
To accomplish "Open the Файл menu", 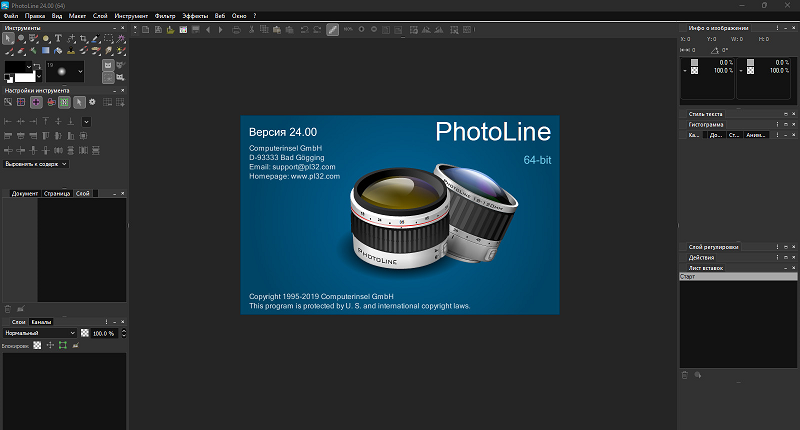I will coord(11,16).
